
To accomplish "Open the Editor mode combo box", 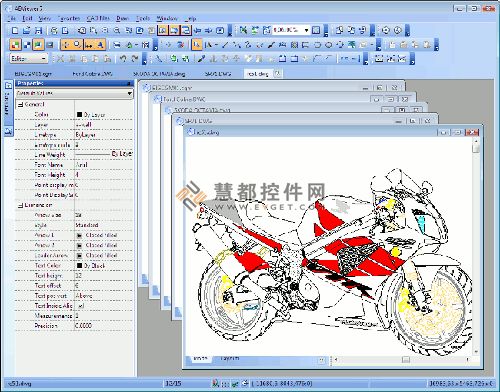I will point(29,59).
